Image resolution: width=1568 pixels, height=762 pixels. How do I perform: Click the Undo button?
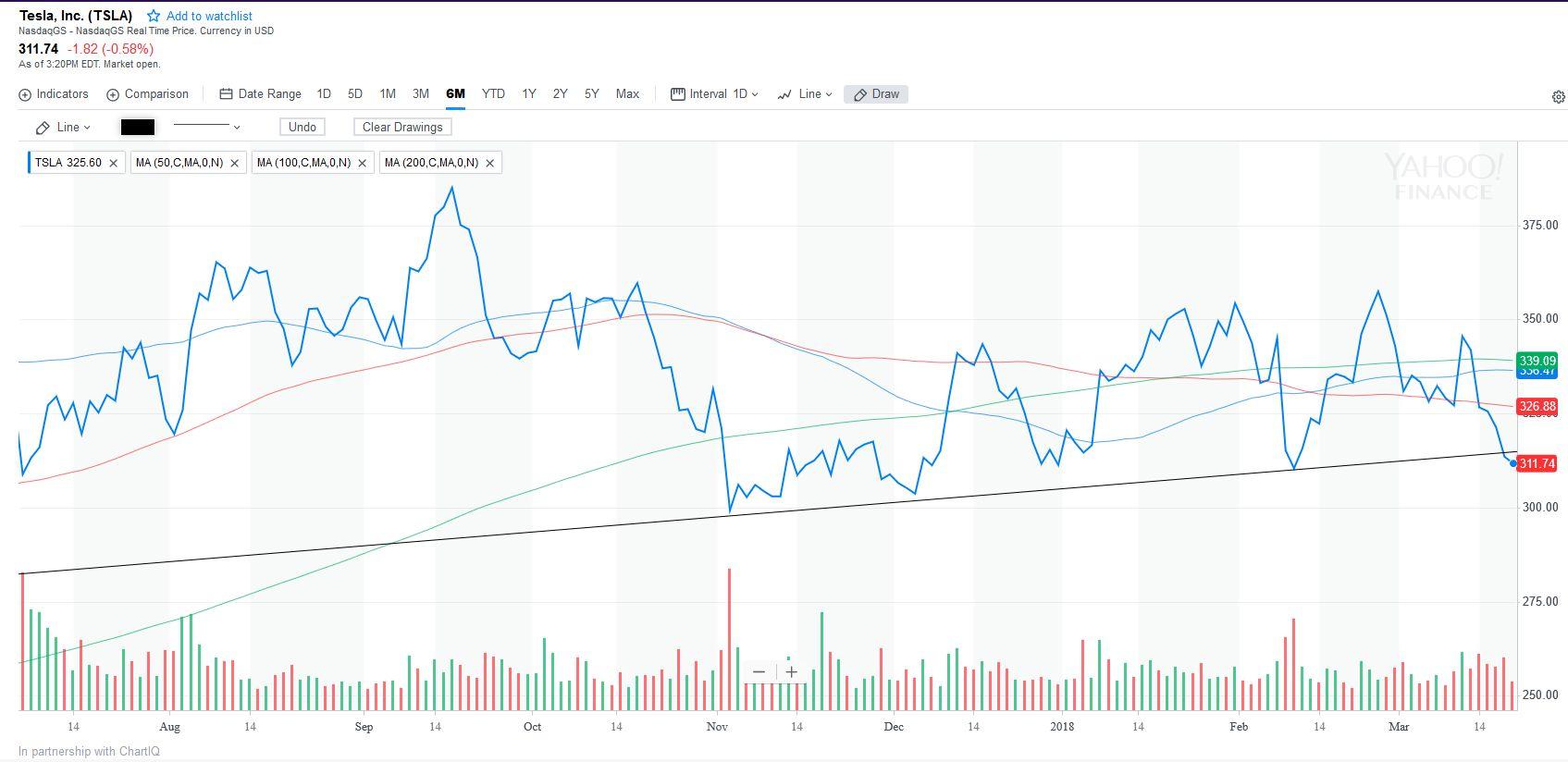(302, 127)
